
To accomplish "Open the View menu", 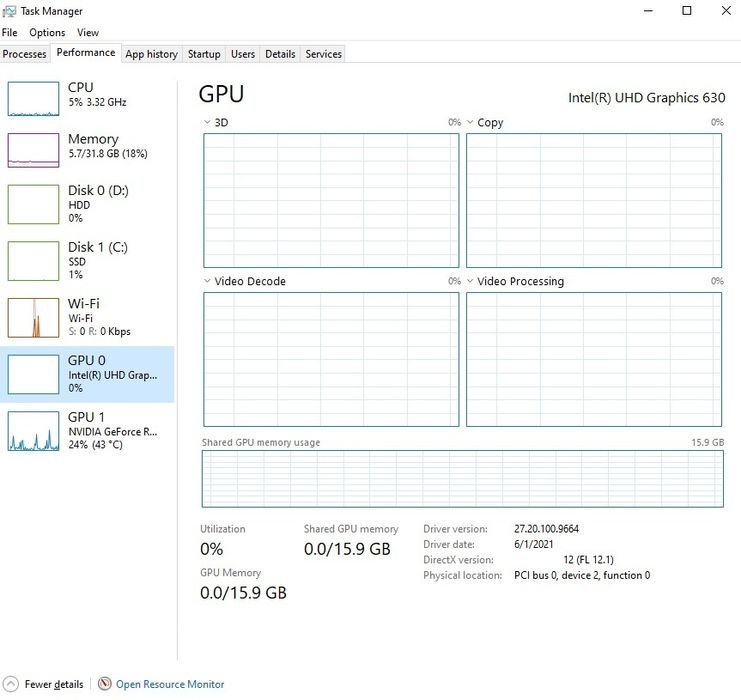I will click(88, 33).
